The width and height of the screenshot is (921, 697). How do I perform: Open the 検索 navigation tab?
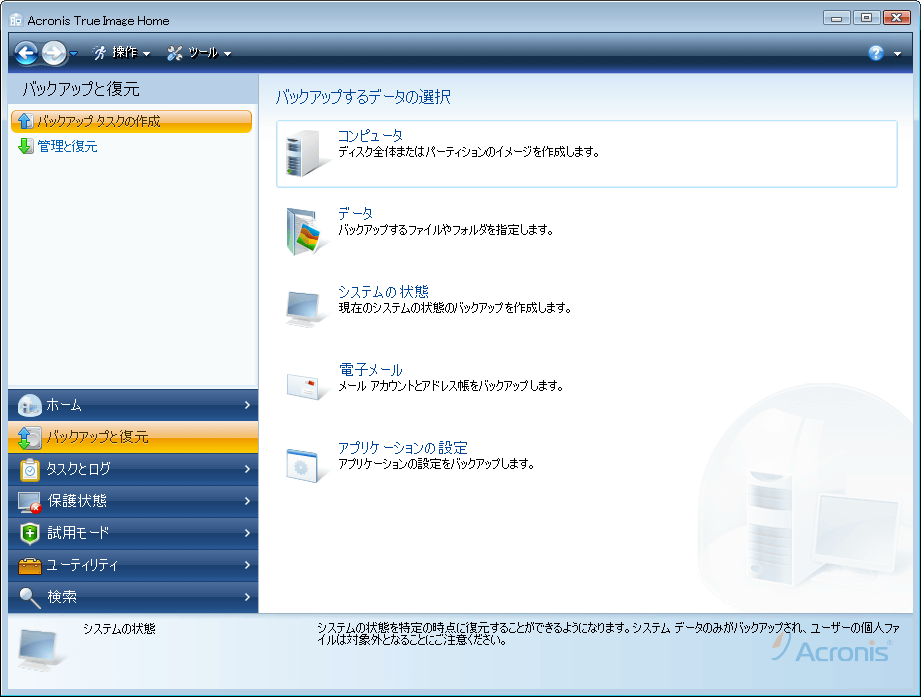(133, 597)
